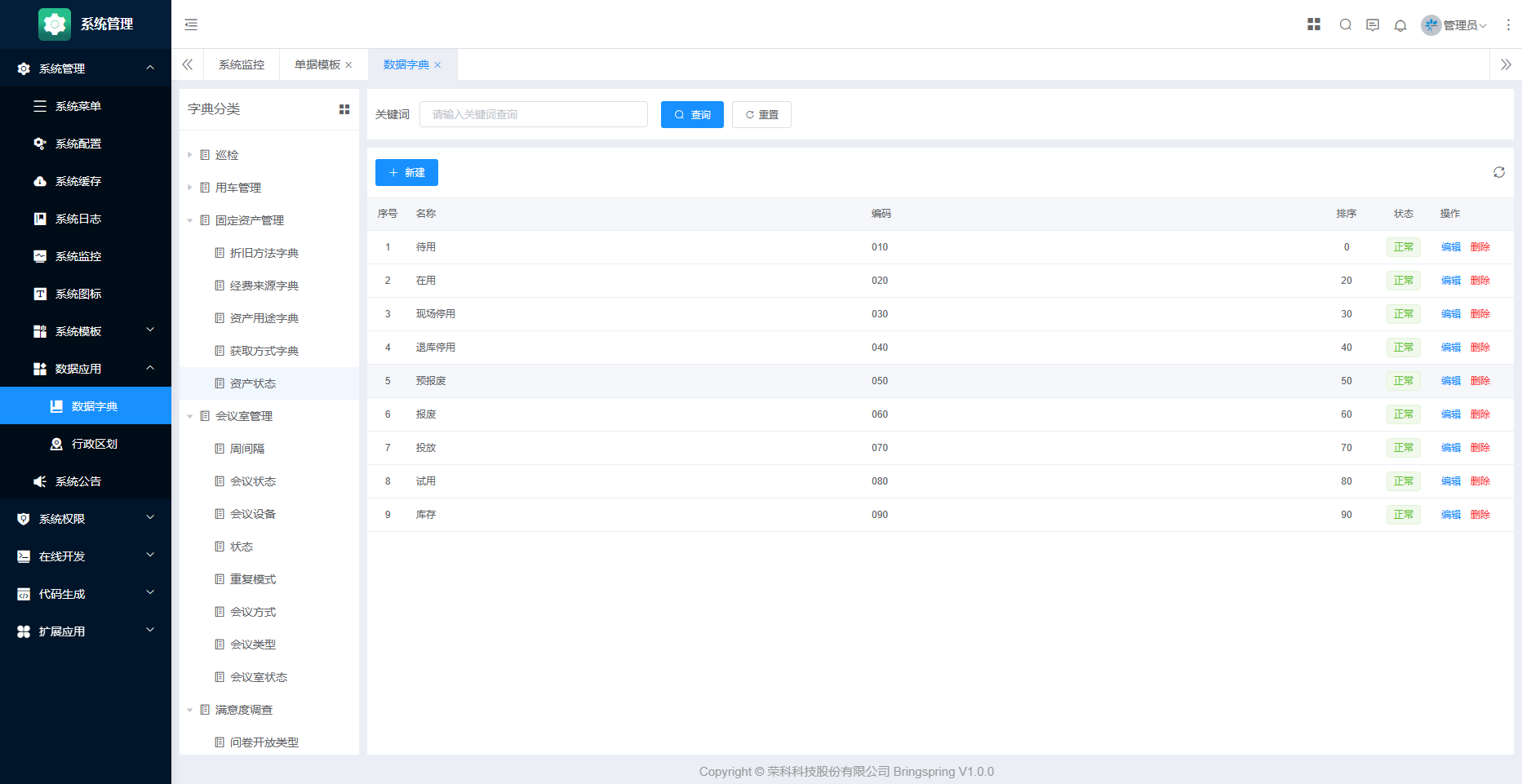Open 行政区划 in the sidebar menu
The height and width of the screenshot is (784, 1522).
click(x=94, y=444)
